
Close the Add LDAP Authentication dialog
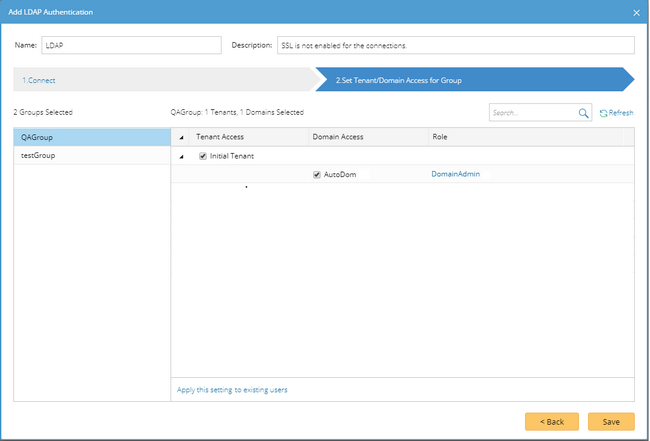[x=637, y=11]
